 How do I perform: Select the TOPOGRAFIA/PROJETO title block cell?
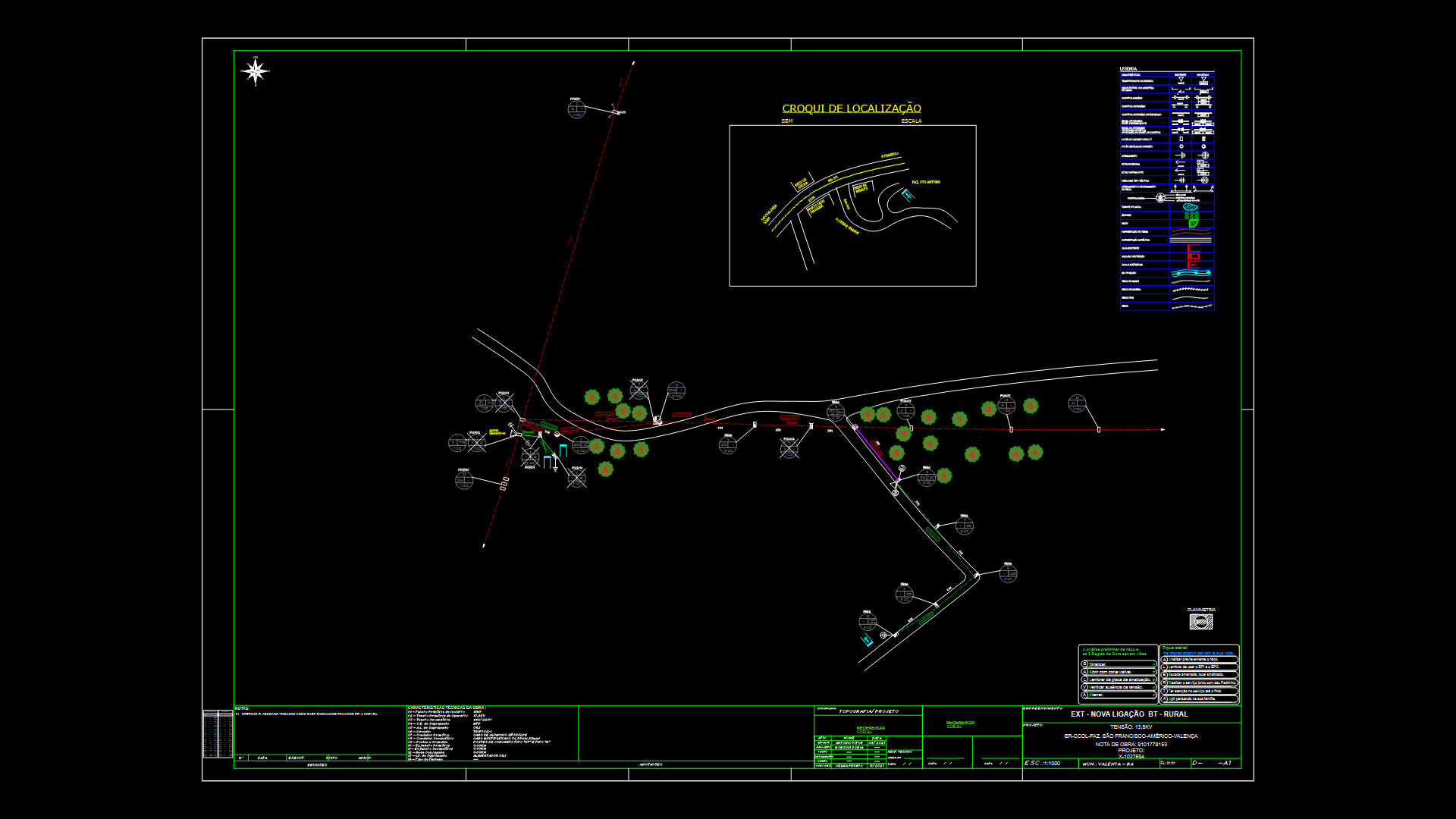click(868, 711)
